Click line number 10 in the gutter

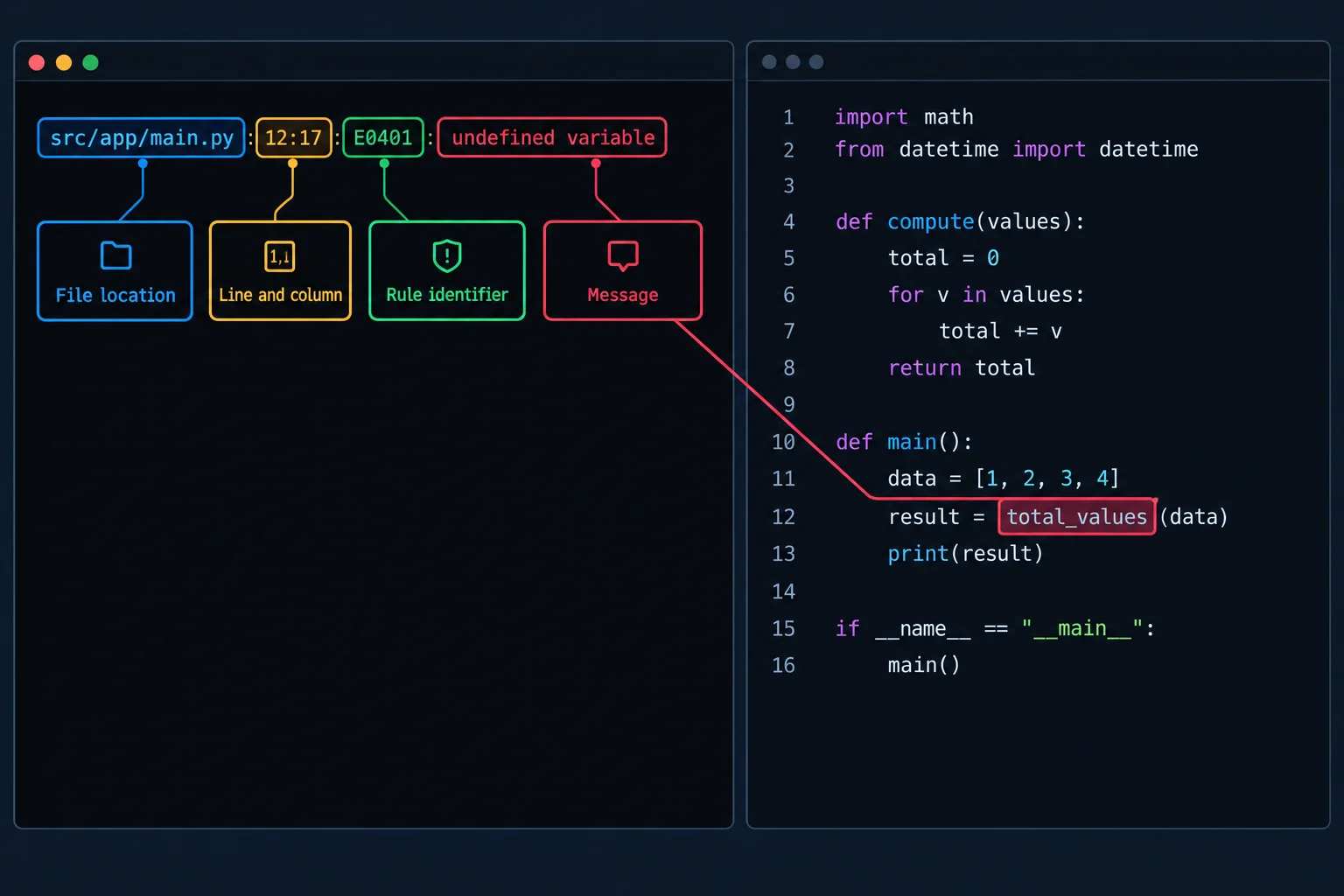[x=783, y=442]
